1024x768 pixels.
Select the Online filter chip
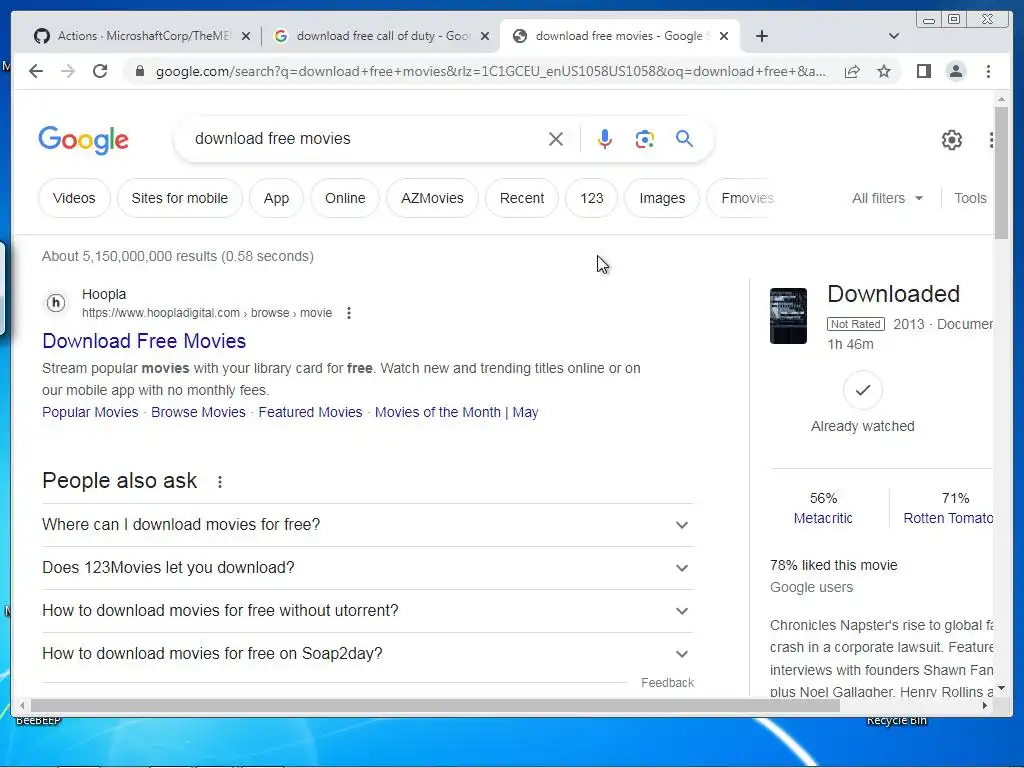pos(345,198)
